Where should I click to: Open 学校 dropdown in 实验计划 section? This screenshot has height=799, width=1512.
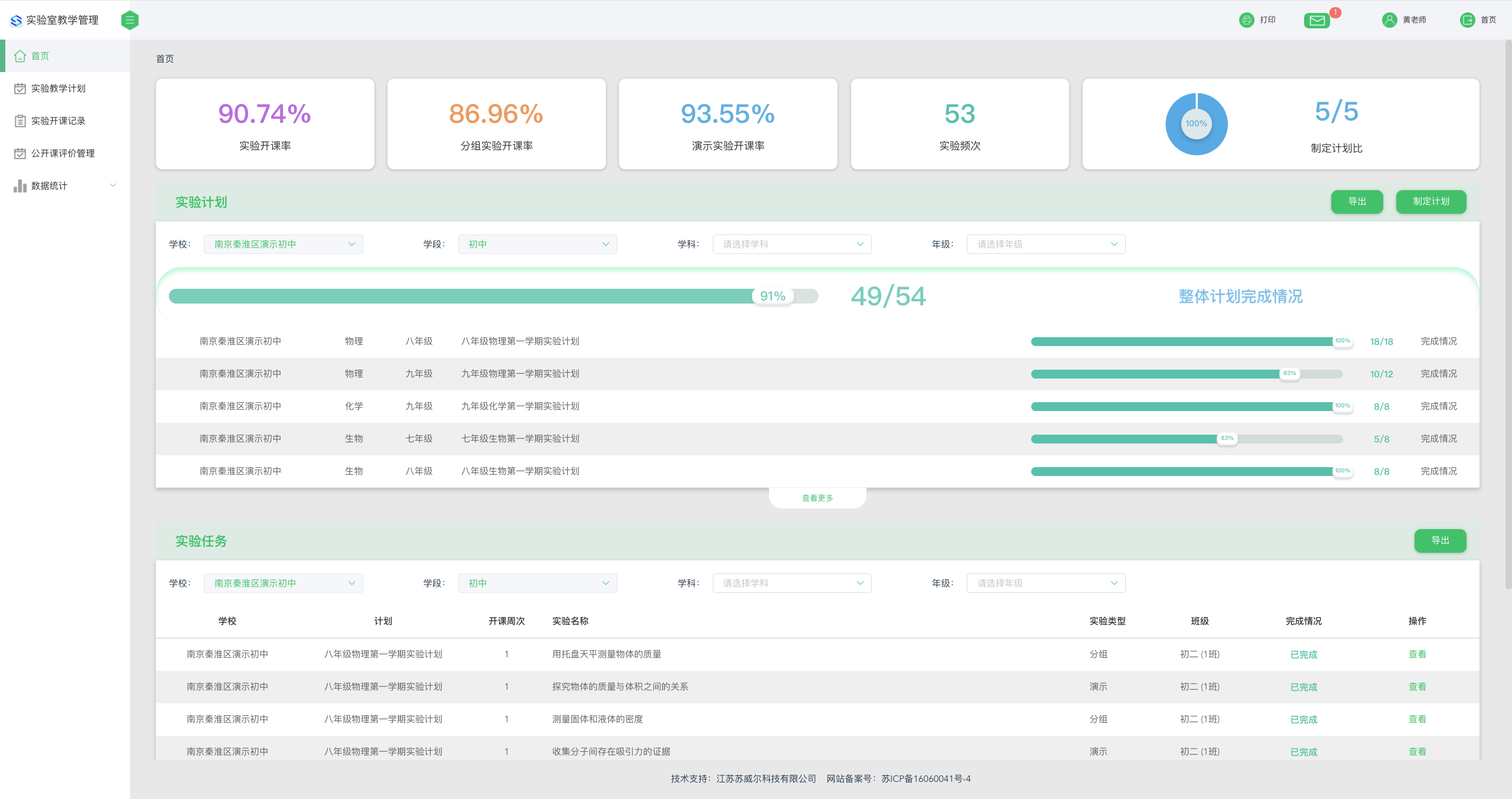(283, 244)
